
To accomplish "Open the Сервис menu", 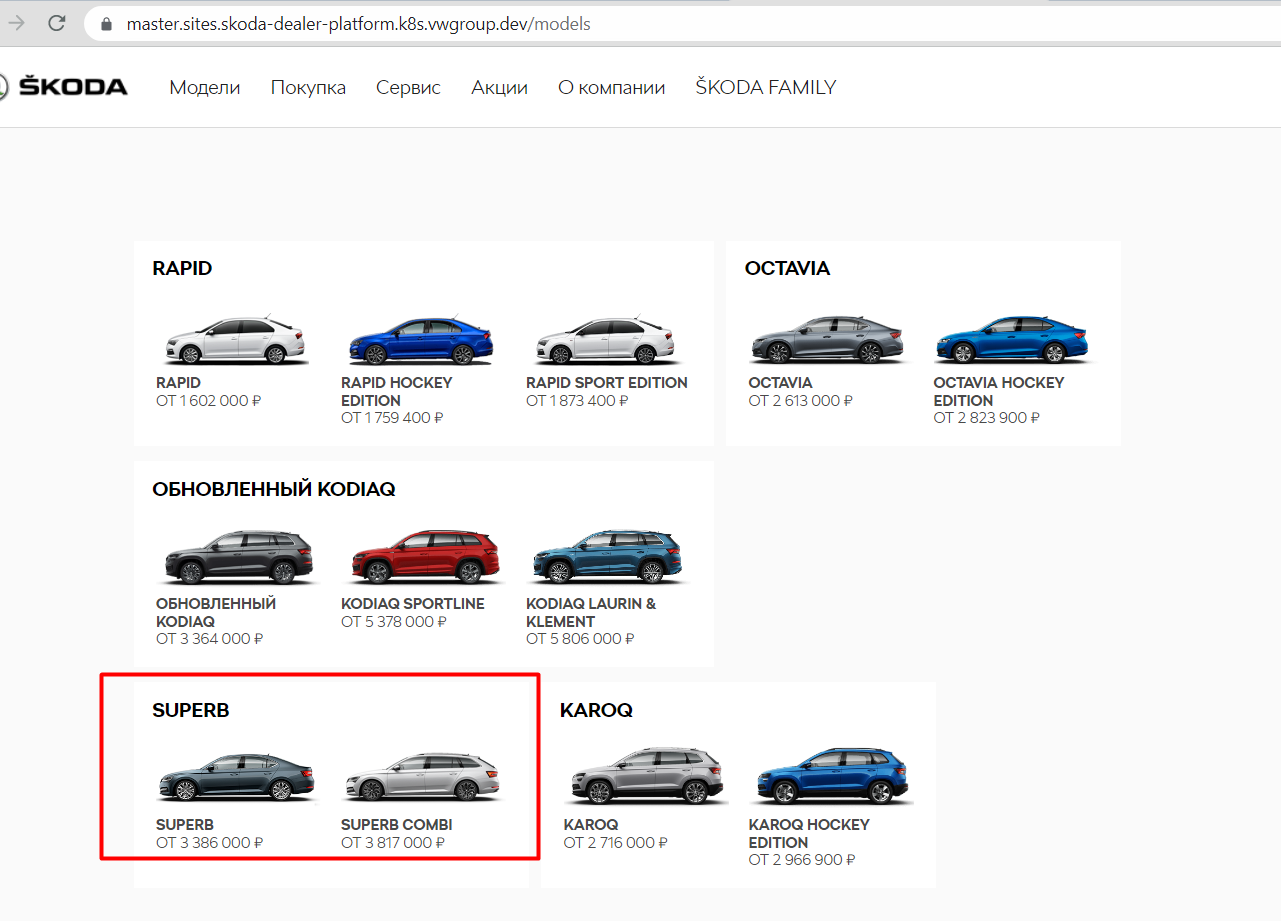I will point(408,87).
